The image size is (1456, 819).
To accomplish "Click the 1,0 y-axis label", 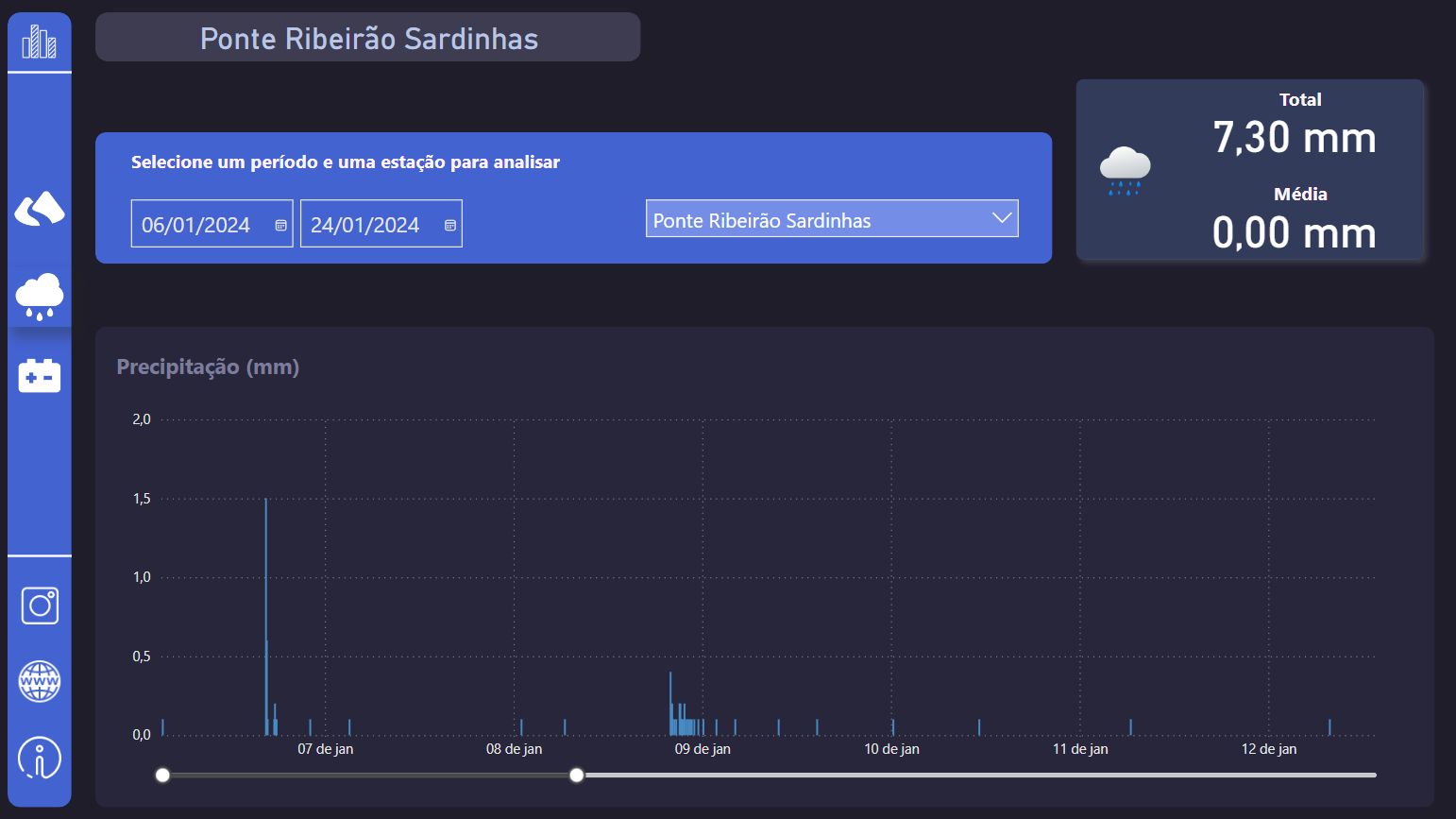I will point(142,577).
